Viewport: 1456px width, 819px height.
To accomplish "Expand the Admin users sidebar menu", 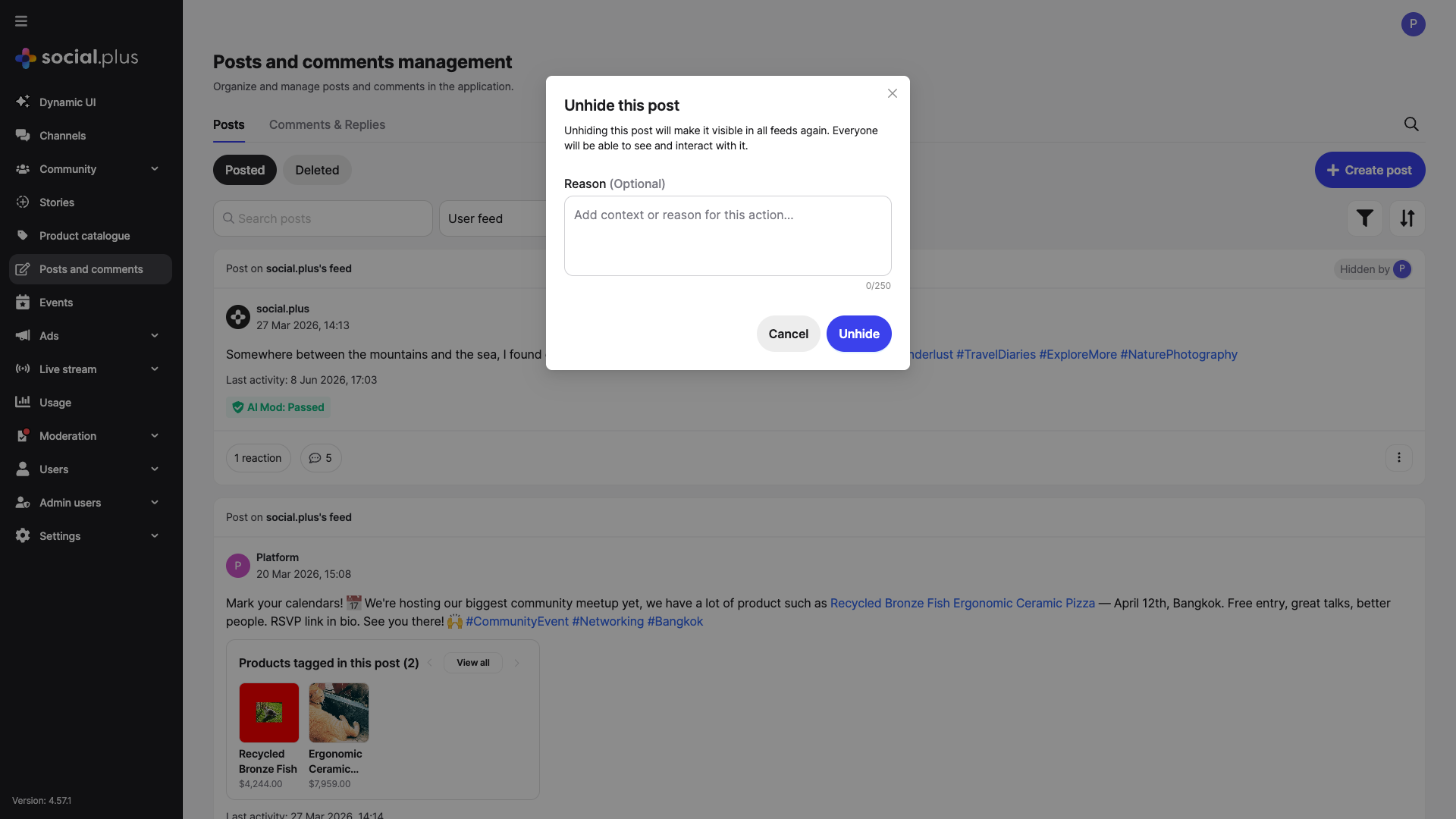I will pyautogui.click(x=90, y=503).
